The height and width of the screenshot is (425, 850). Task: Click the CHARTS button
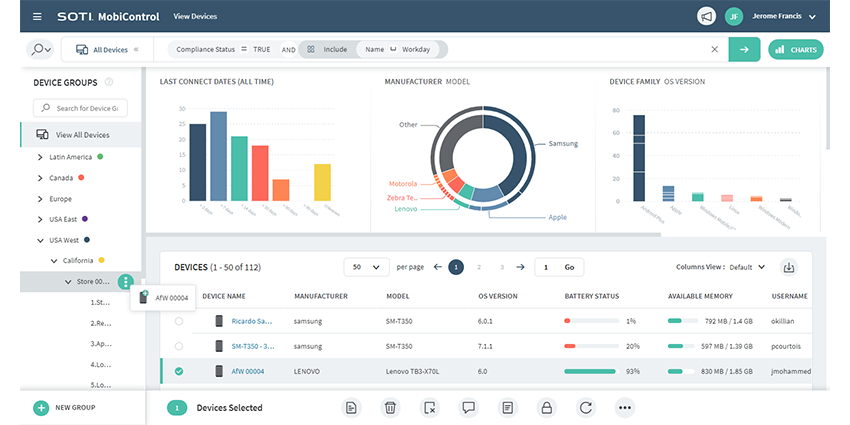pyautogui.click(x=795, y=49)
